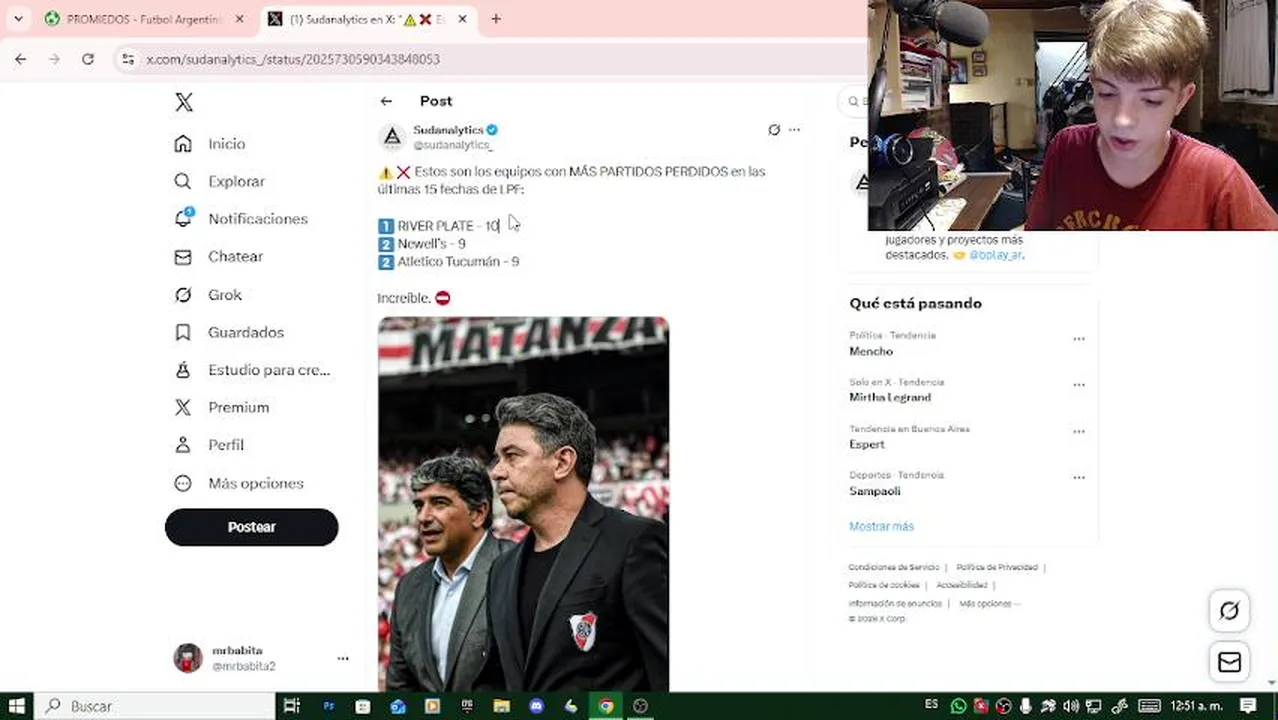Click the @bplay_ar mention link

[x=996, y=255]
